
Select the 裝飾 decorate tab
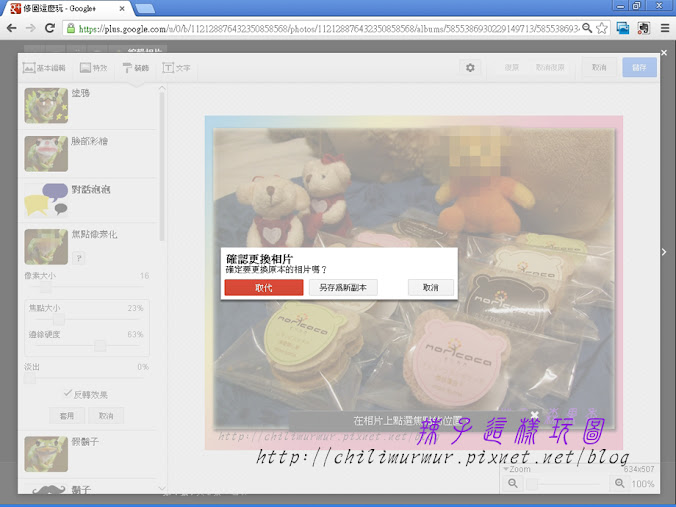click(135, 68)
